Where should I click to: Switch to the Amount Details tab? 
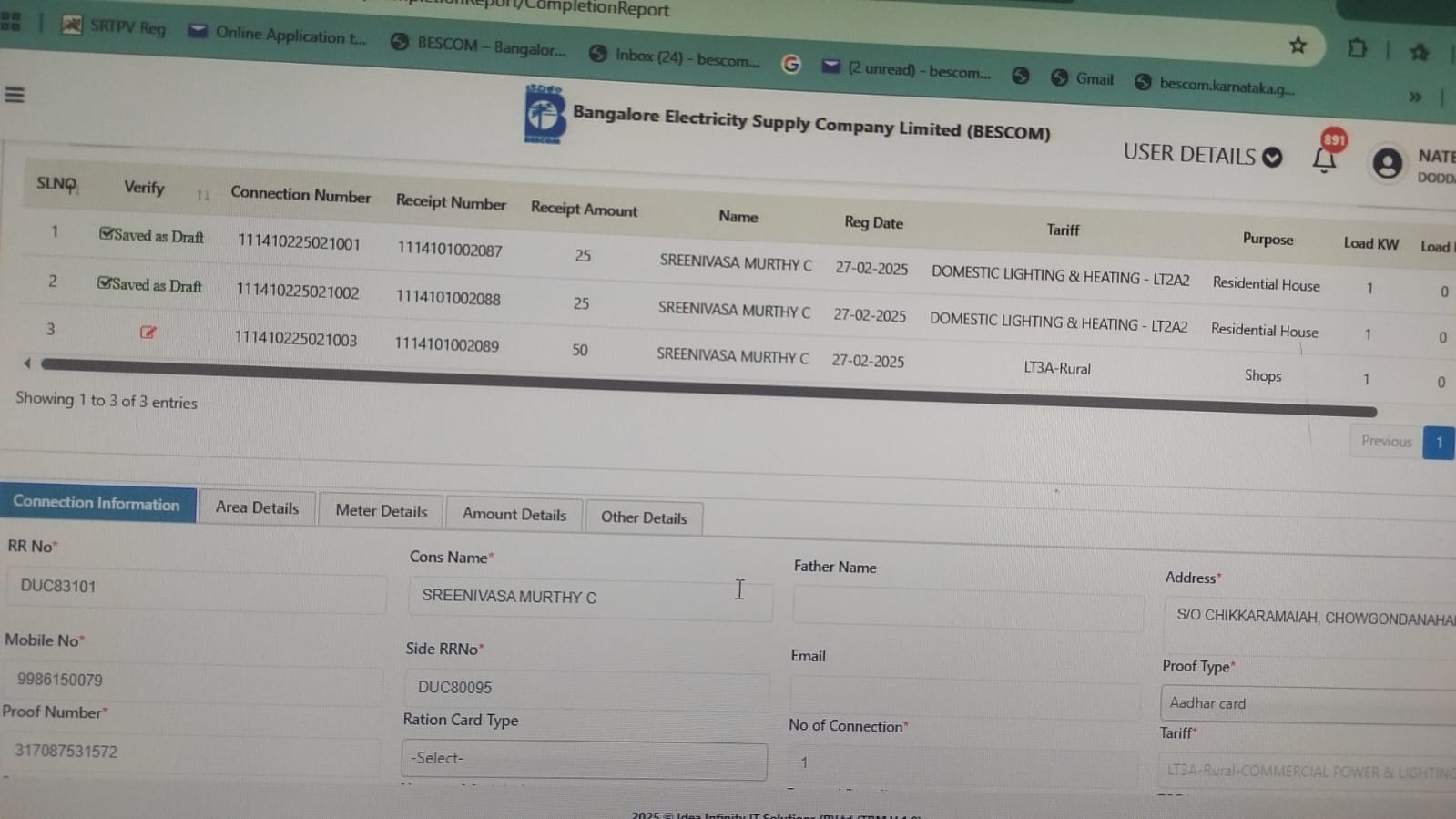514,515
